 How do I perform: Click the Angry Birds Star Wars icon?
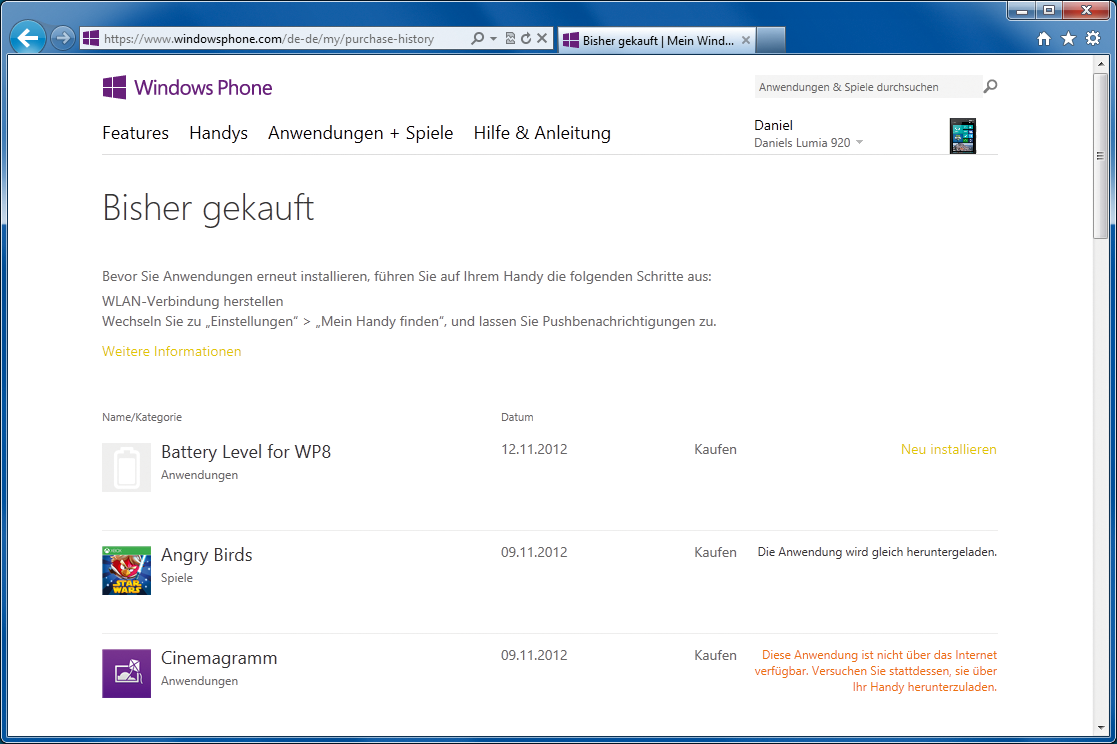(126, 570)
